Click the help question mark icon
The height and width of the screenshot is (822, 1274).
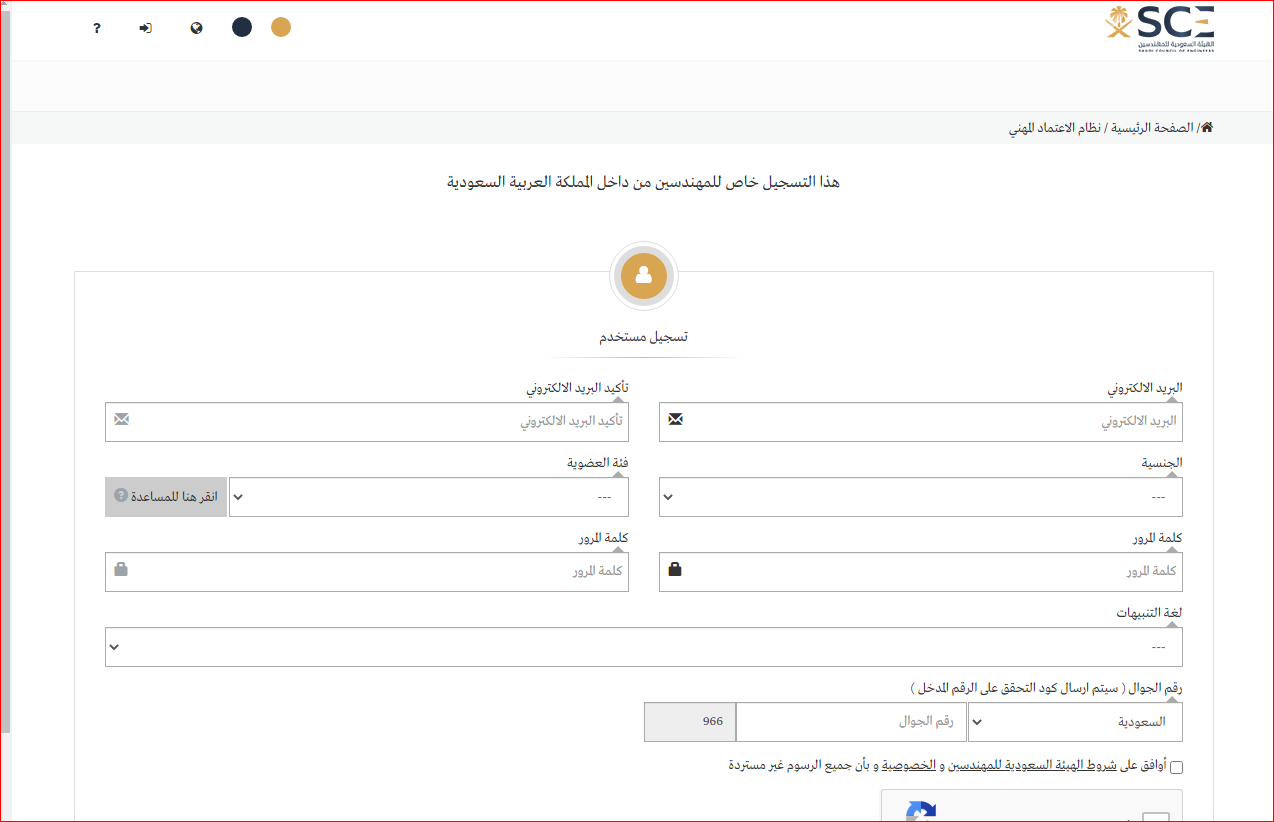tap(97, 28)
